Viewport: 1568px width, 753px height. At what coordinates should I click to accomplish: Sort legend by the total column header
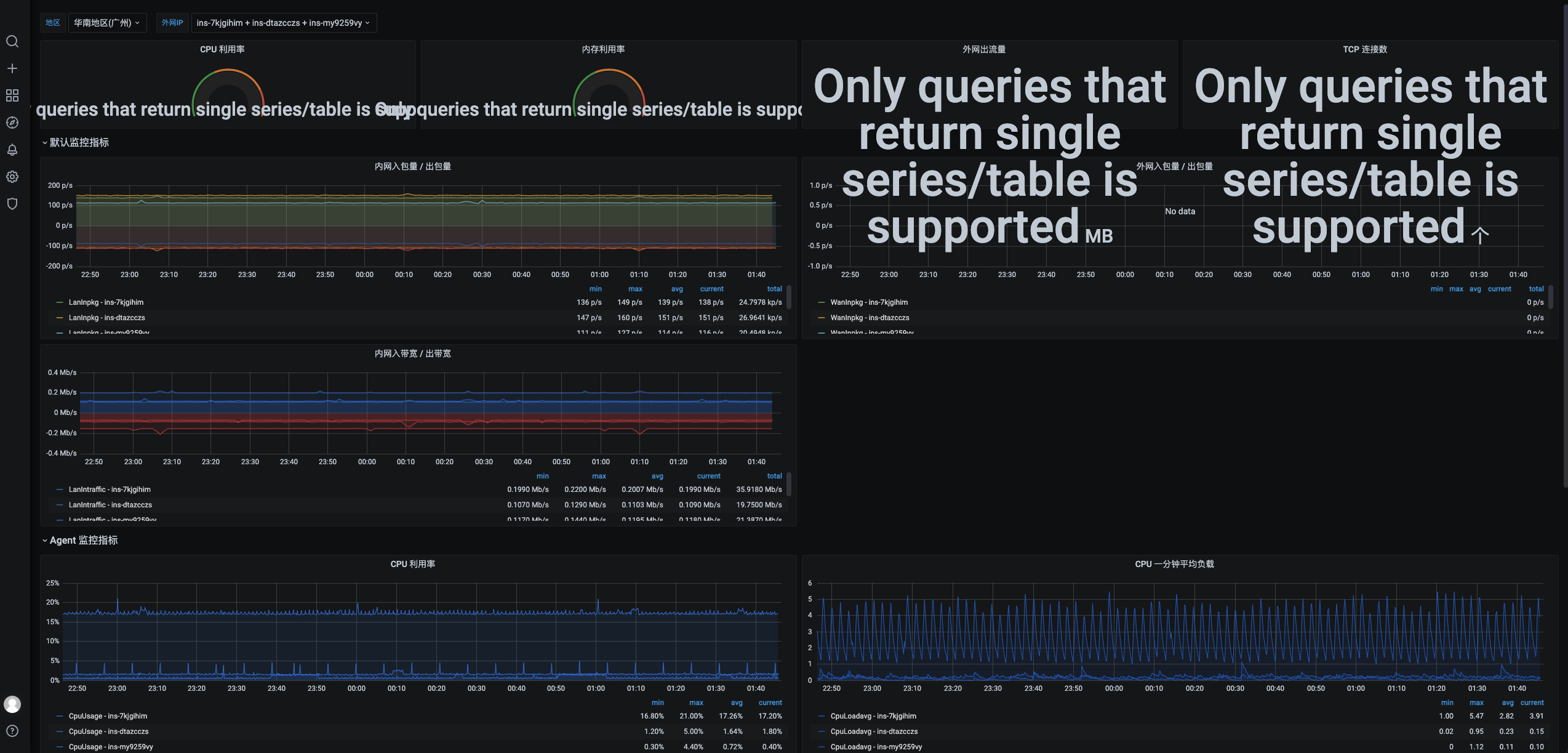pyautogui.click(x=774, y=289)
